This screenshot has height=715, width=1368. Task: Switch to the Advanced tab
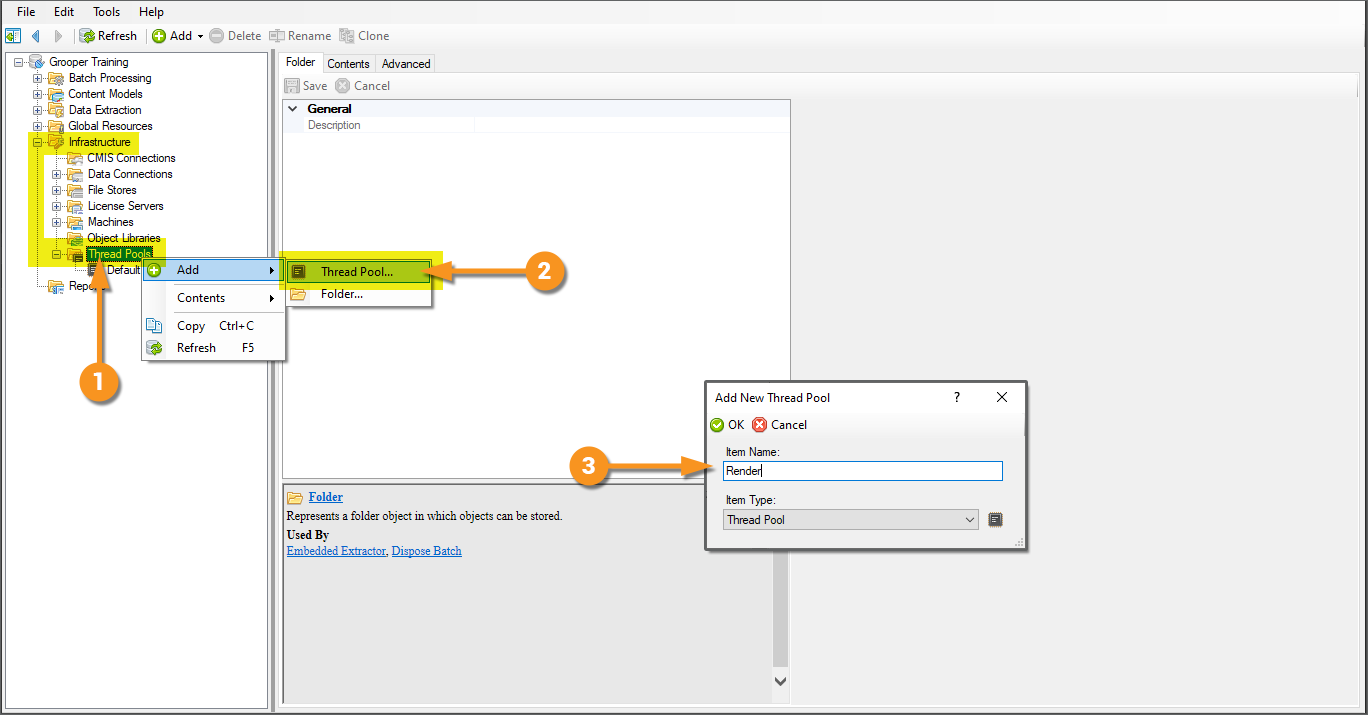(406, 63)
